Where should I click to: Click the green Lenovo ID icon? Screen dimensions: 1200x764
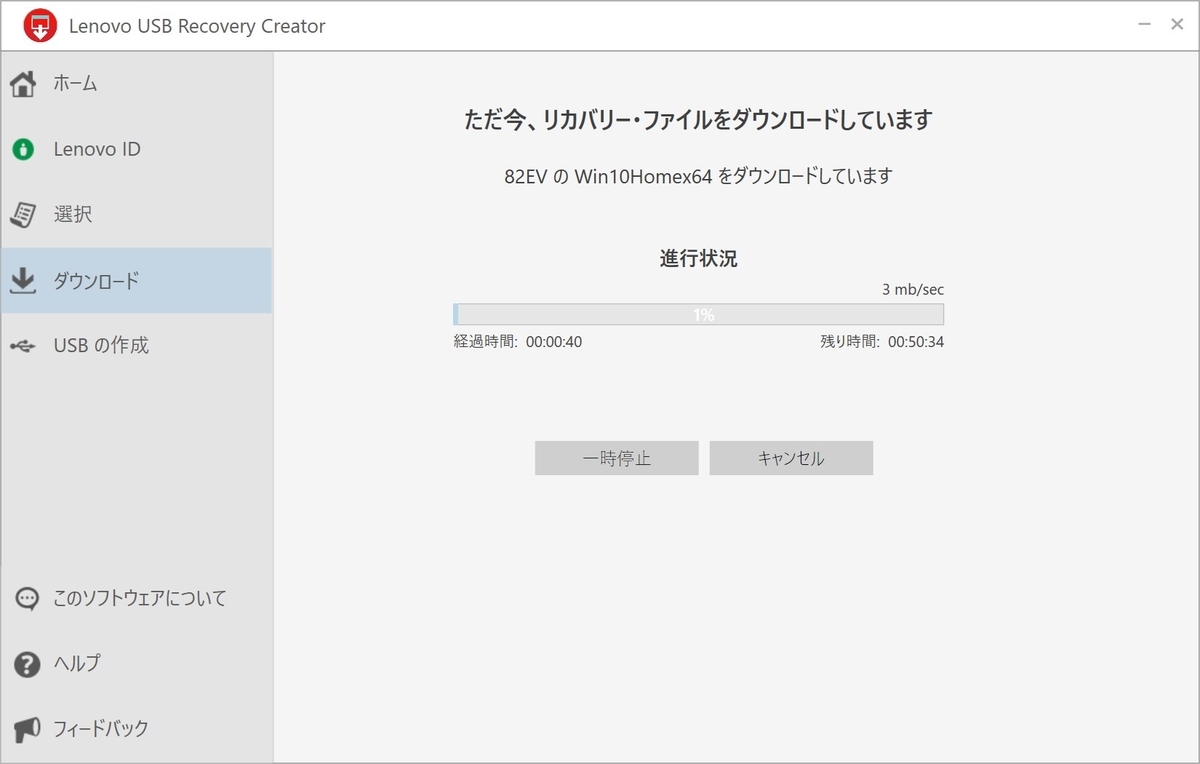tap(23, 150)
